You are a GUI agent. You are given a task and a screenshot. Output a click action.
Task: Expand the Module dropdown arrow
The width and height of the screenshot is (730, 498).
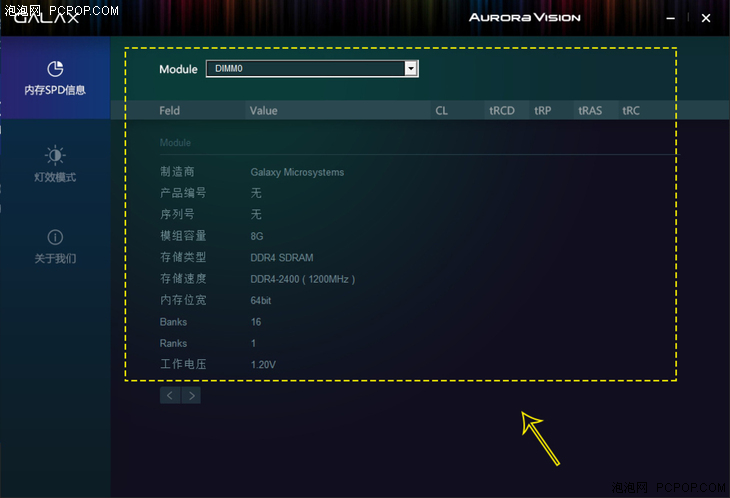coord(411,69)
